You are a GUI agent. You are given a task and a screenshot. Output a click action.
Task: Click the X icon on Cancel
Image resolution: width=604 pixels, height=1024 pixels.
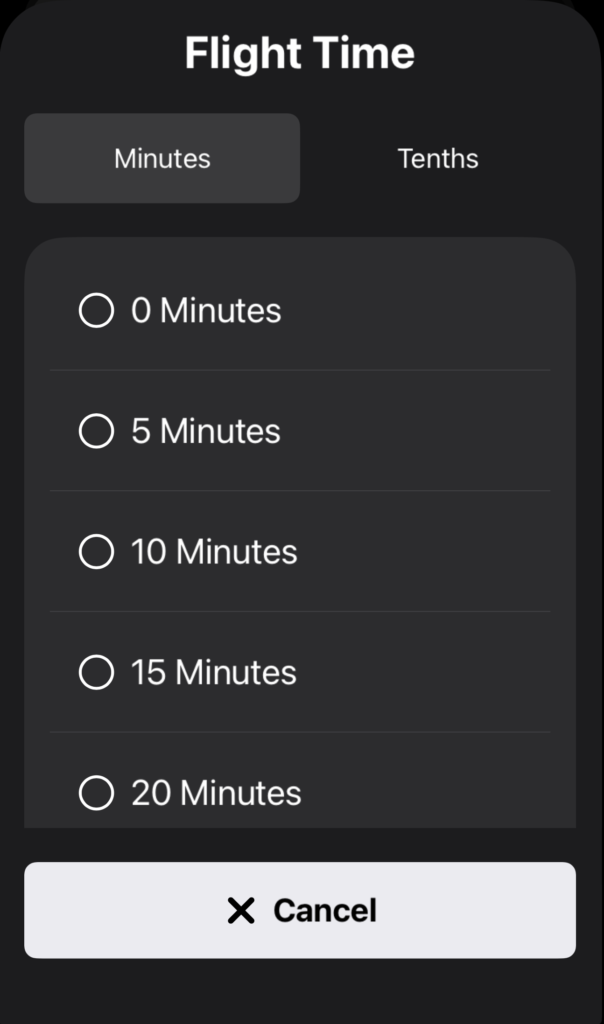pos(241,910)
